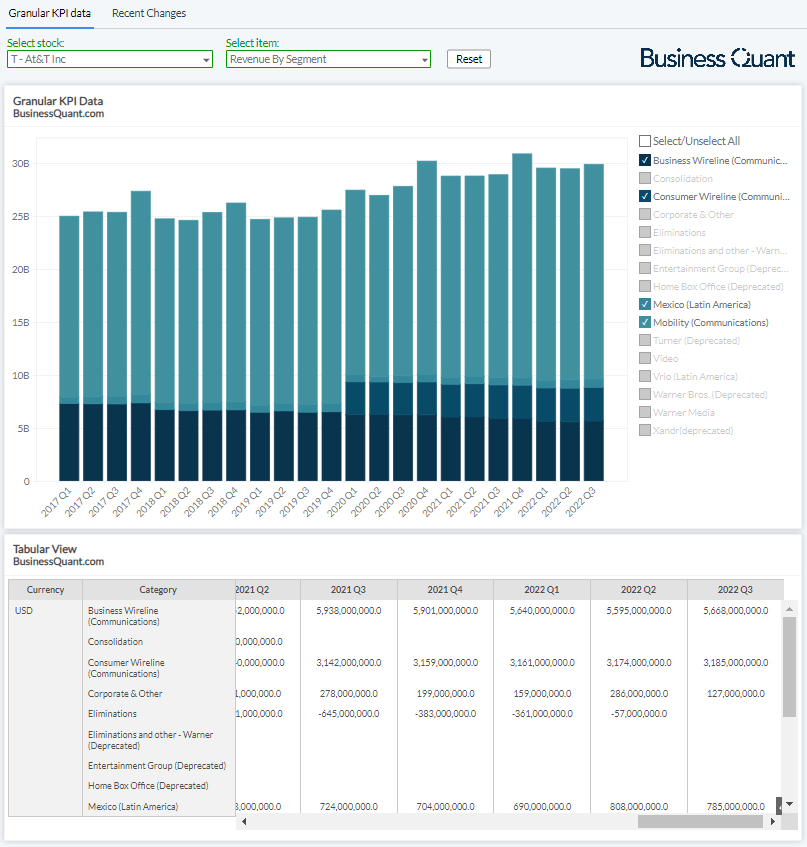Click the Category column header
Viewport: 807px width, 847px height.
pyautogui.click(x=158, y=590)
